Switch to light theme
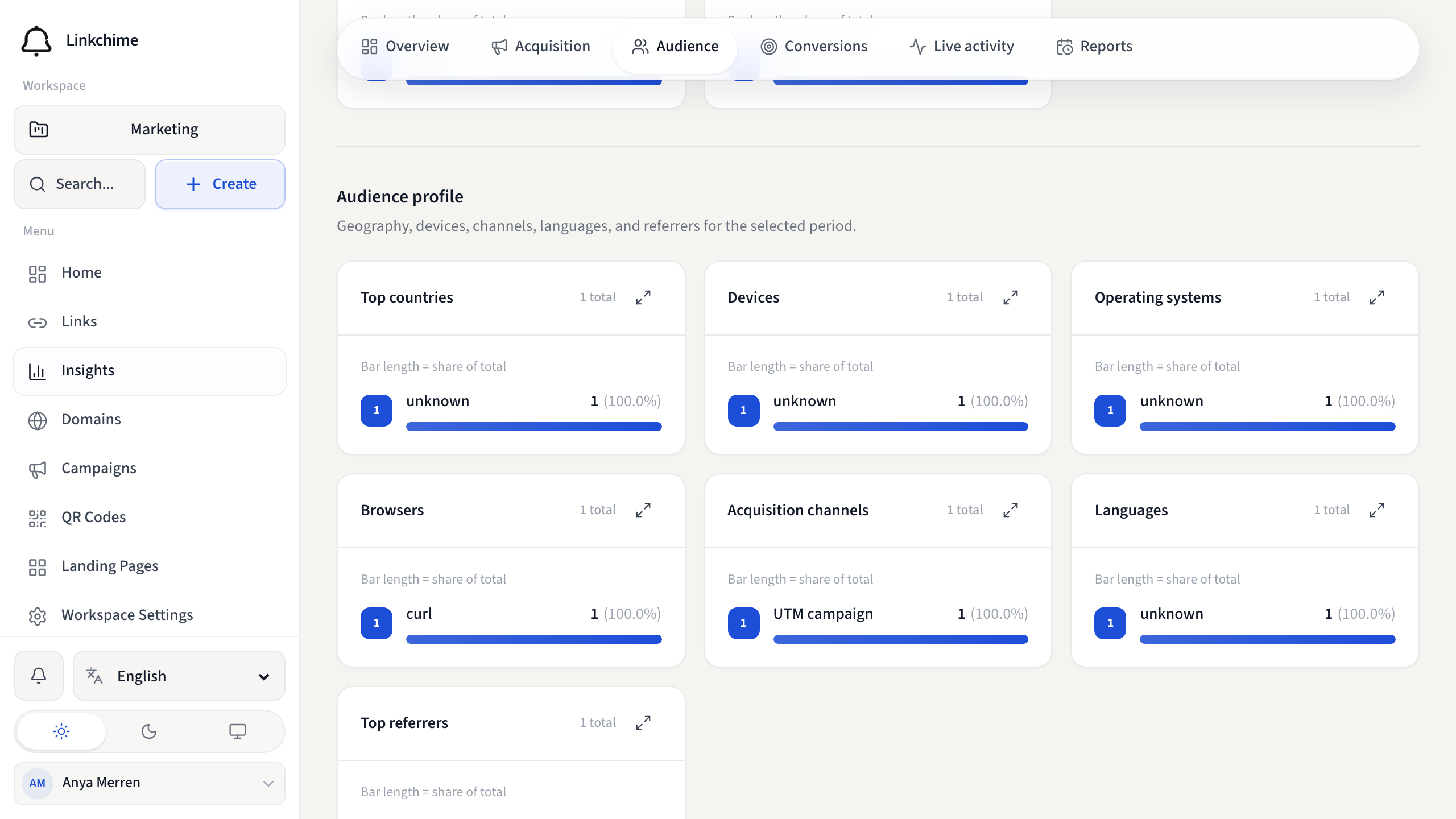This screenshot has height=819, width=1456. click(61, 731)
